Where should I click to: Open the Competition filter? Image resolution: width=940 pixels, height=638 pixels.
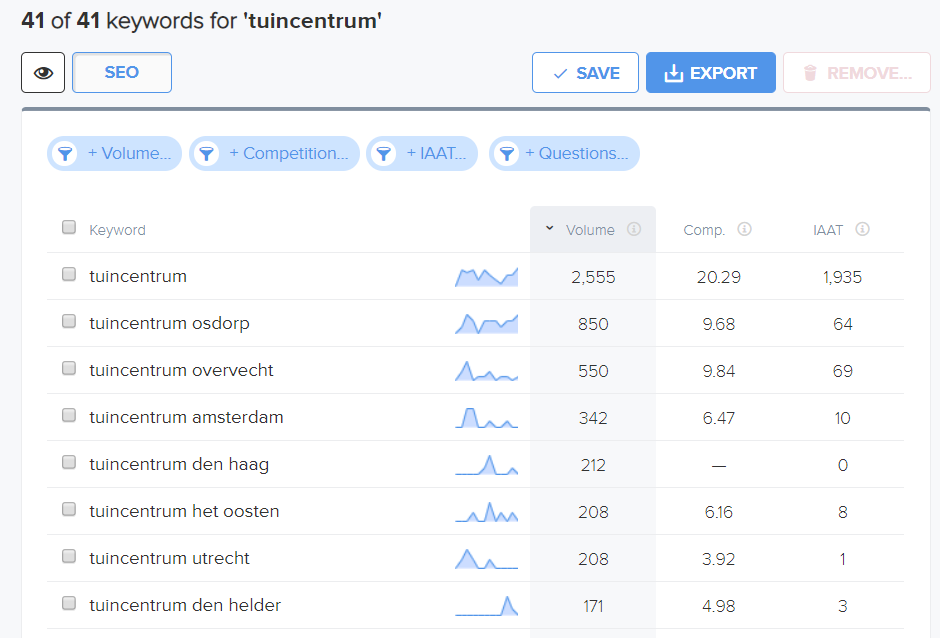point(274,153)
